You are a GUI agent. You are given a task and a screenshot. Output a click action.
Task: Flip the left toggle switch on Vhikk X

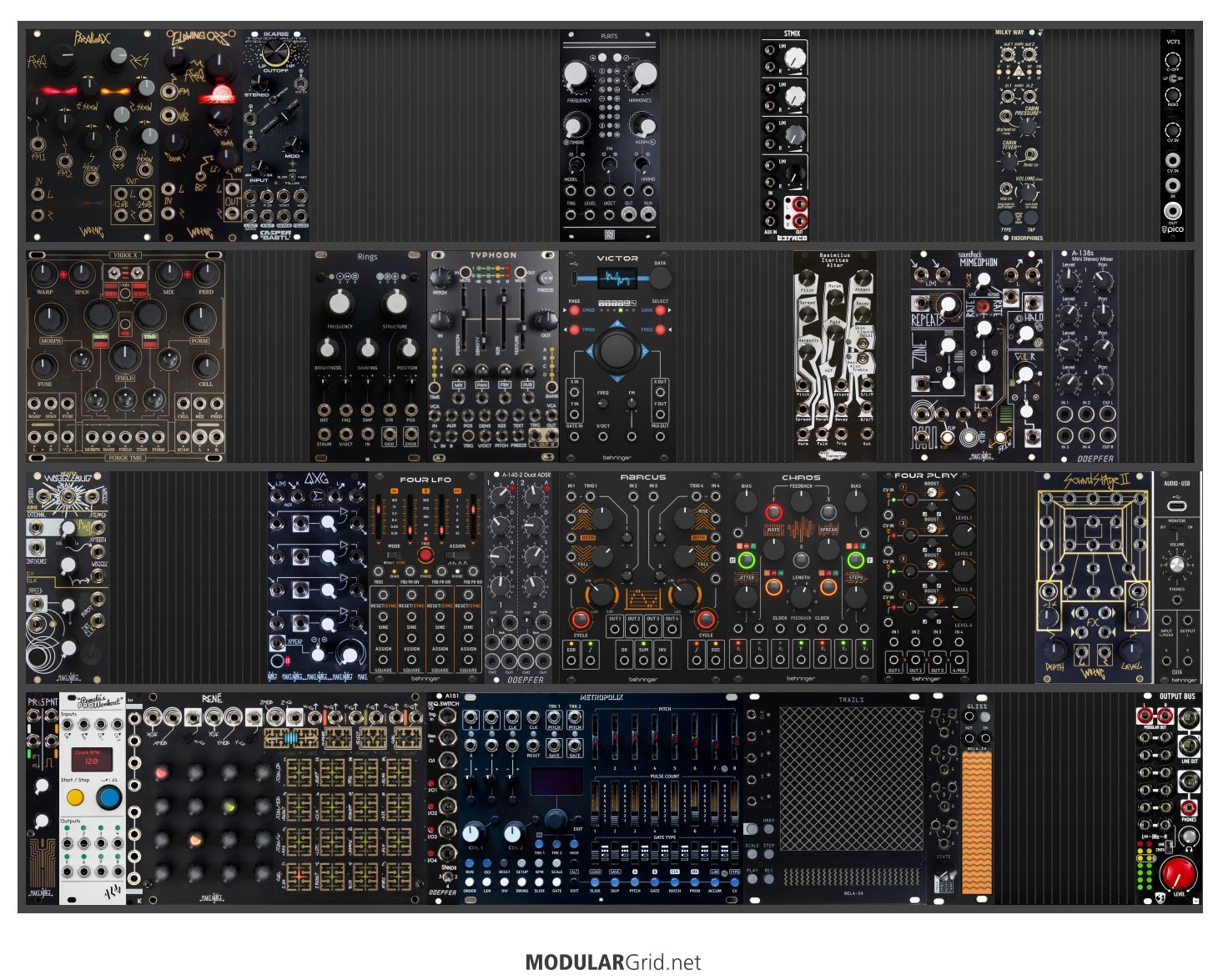pos(113,273)
